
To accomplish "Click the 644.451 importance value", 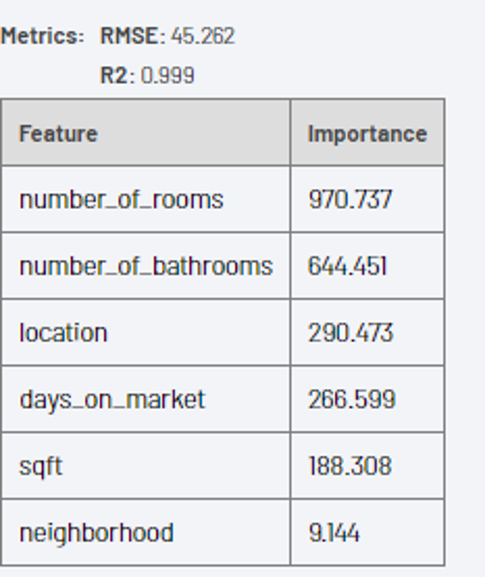I will coord(348,266).
